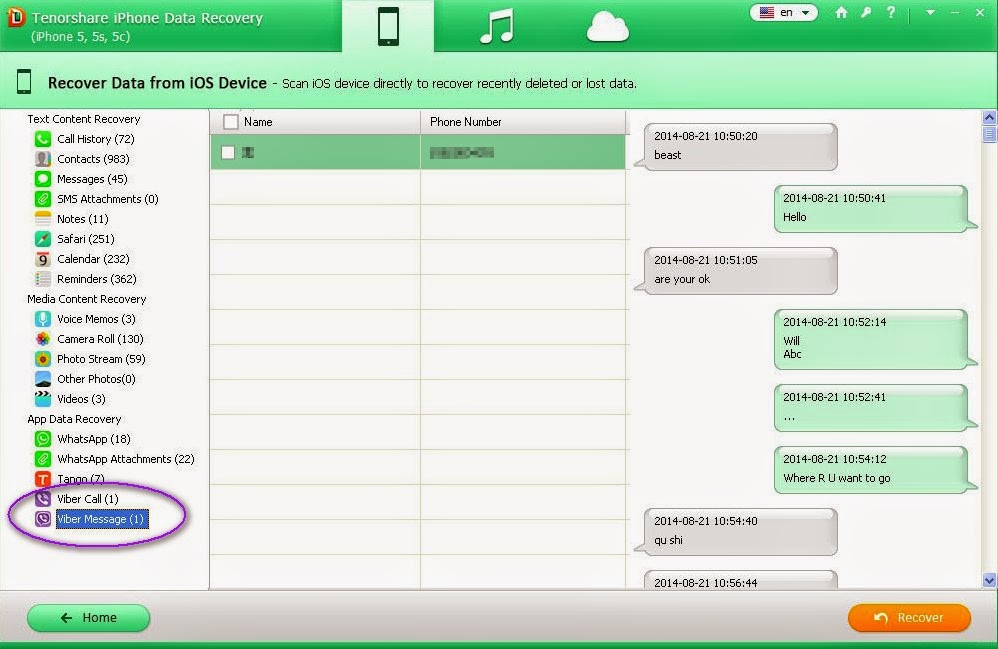Open the Camera Roll flower icon
Image resolution: width=998 pixels, height=649 pixels.
point(43,338)
